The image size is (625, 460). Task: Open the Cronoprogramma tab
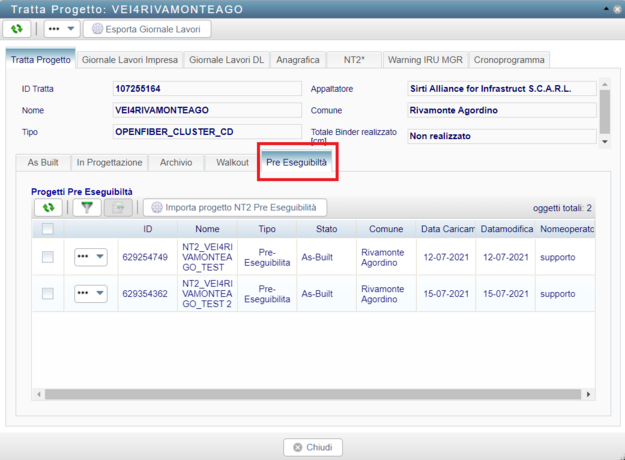[x=509, y=60]
